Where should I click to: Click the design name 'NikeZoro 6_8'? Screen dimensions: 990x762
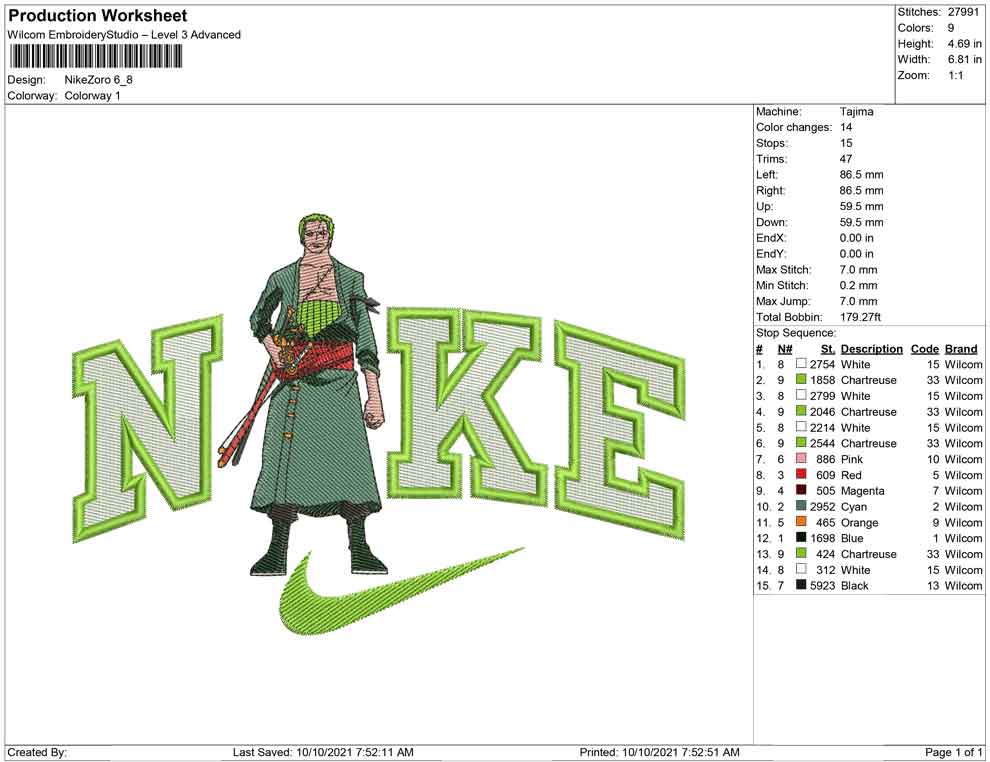point(98,80)
